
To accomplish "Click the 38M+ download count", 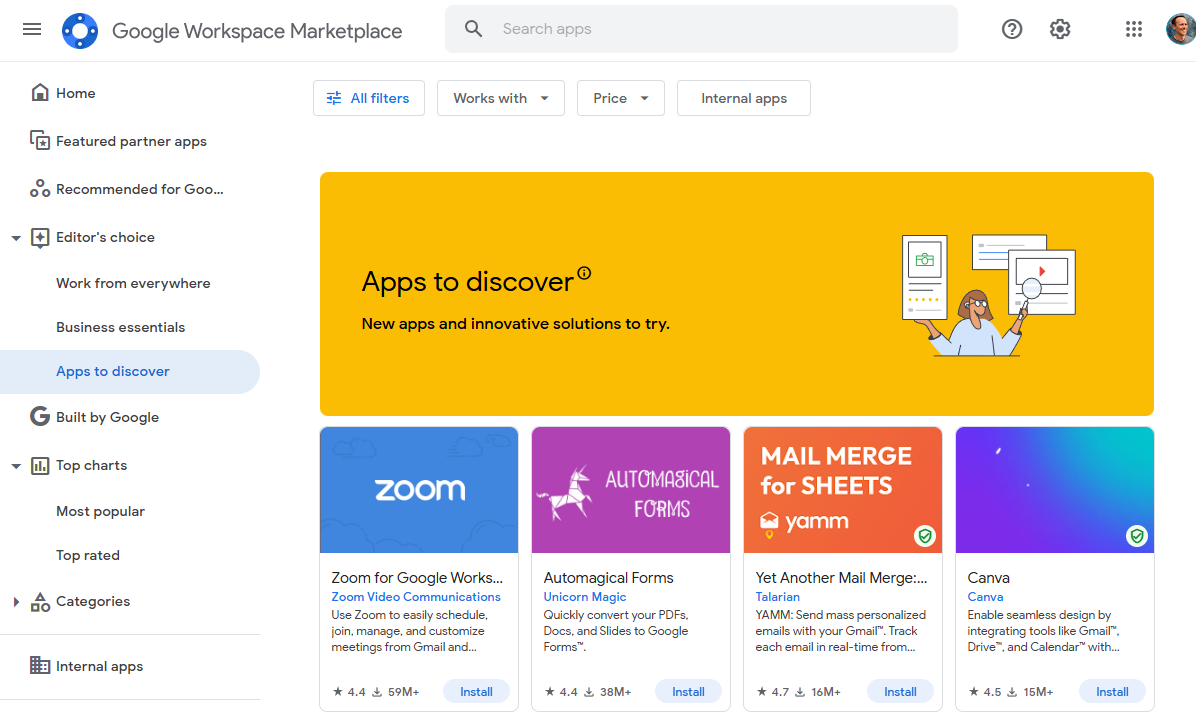I will [616, 692].
